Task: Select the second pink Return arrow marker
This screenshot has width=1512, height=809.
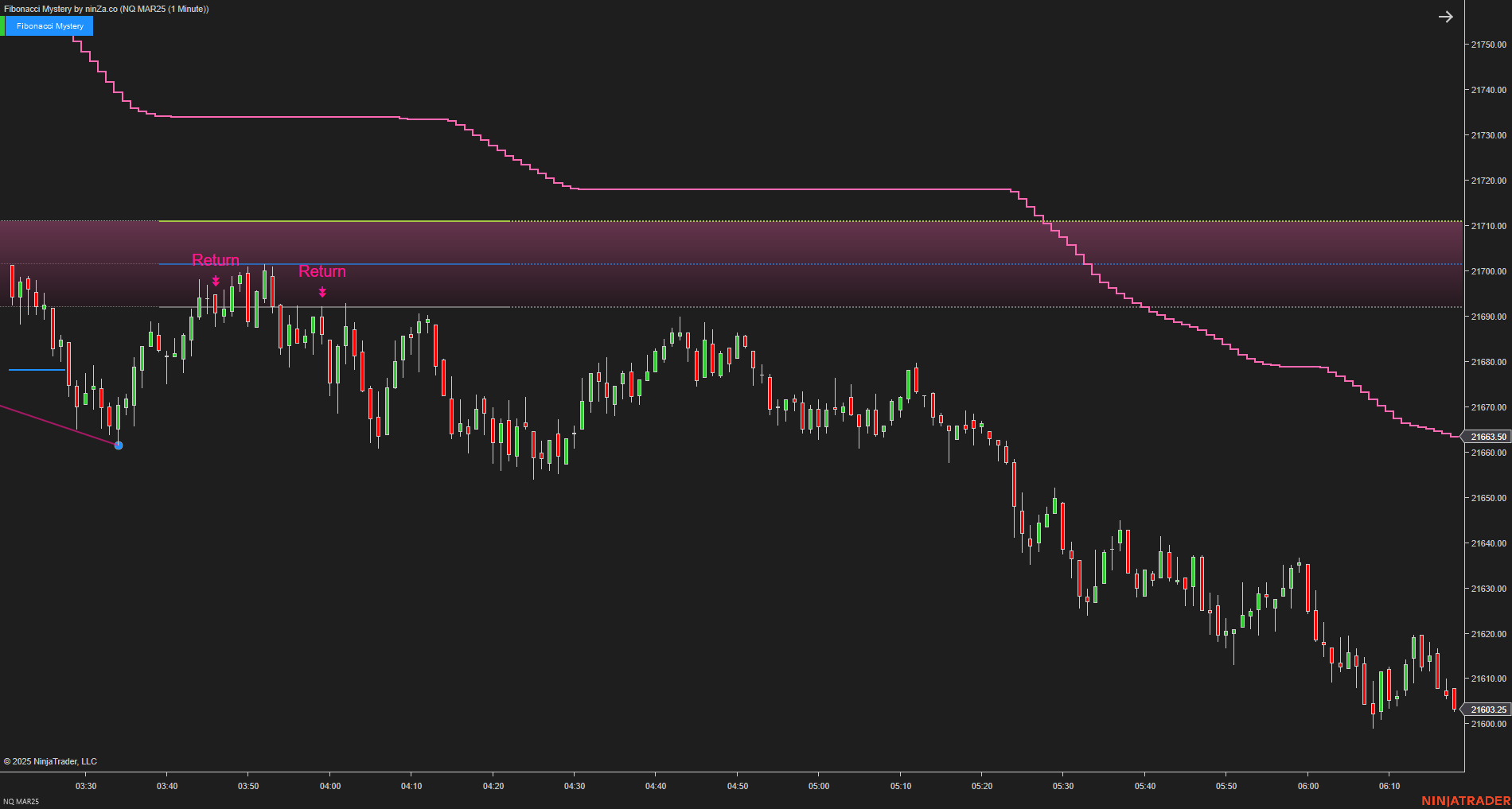Action: click(x=321, y=293)
